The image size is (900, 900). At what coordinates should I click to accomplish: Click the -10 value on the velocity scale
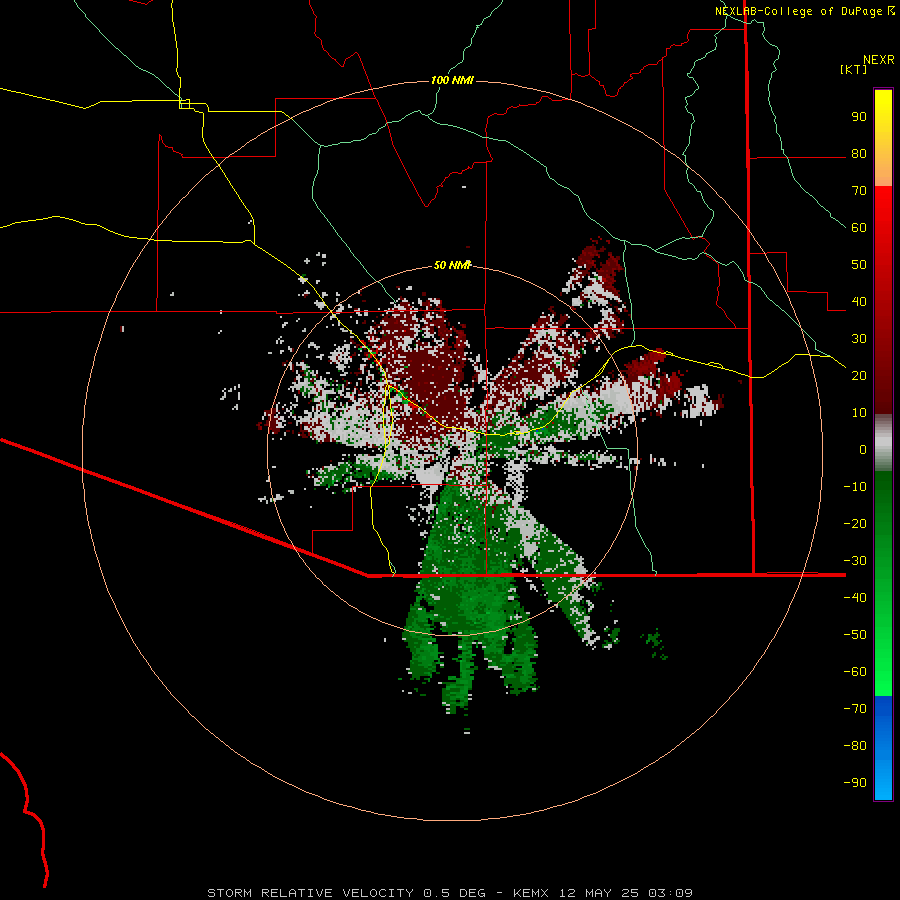855,487
